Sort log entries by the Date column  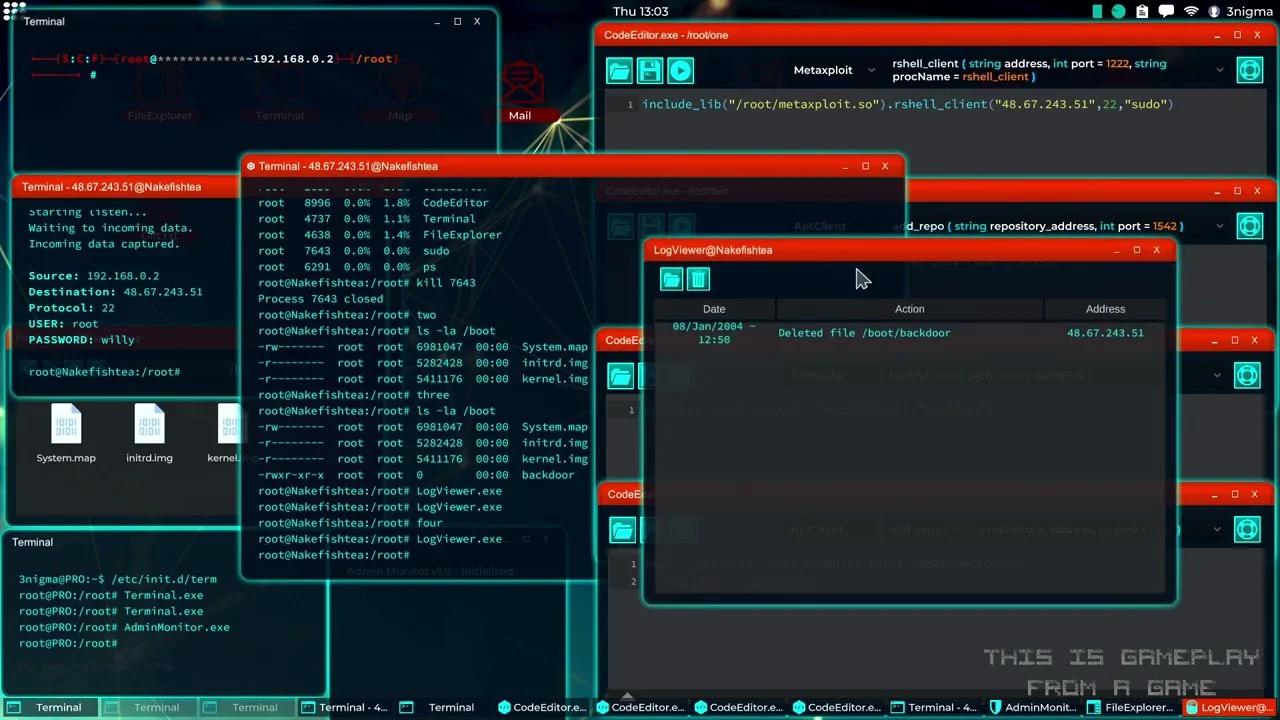pyautogui.click(x=713, y=309)
